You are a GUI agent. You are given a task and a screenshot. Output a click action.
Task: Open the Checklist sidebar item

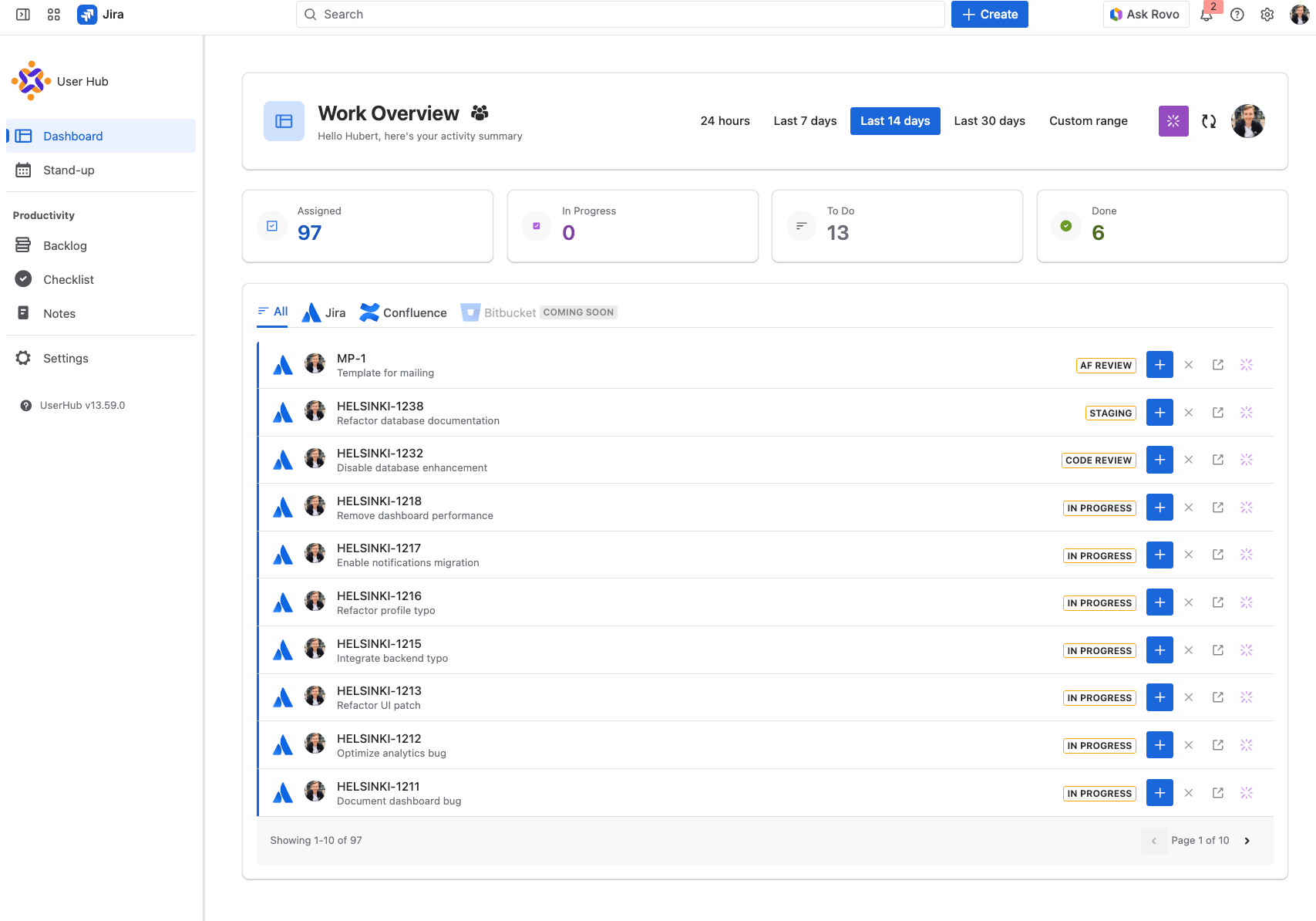pyautogui.click(x=101, y=279)
